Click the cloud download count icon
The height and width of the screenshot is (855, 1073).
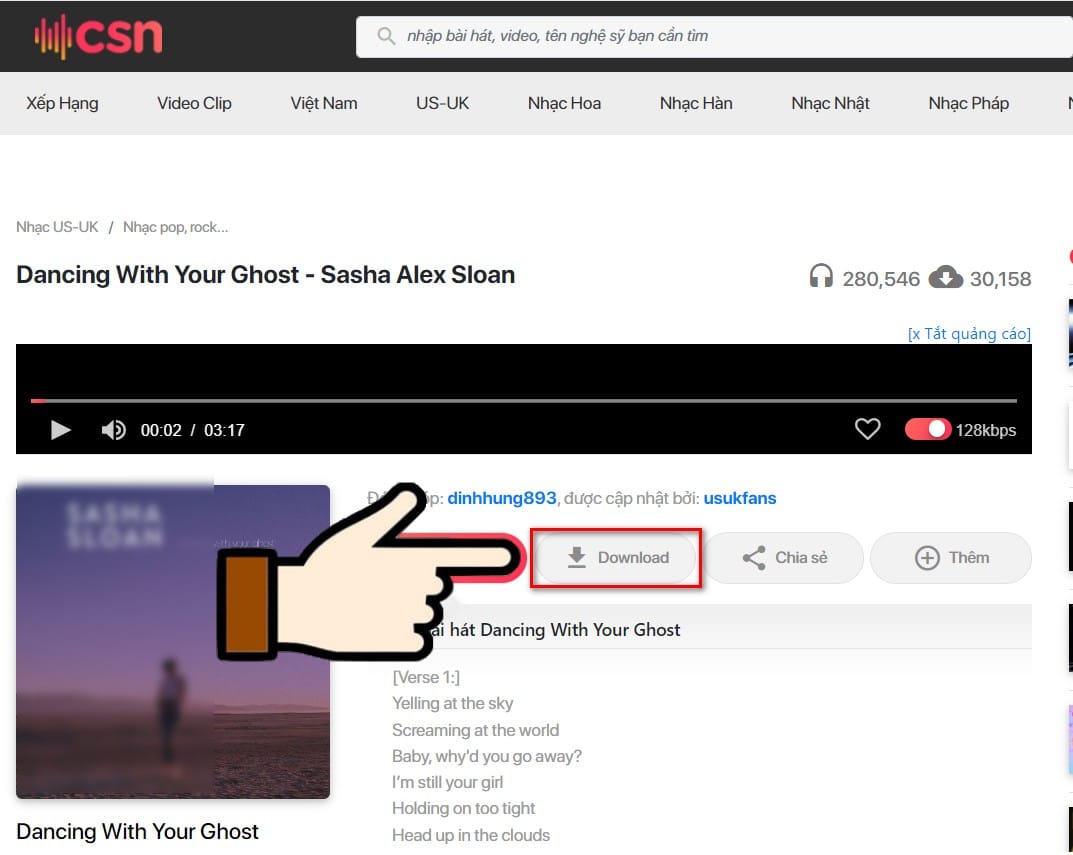click(946, 277)
